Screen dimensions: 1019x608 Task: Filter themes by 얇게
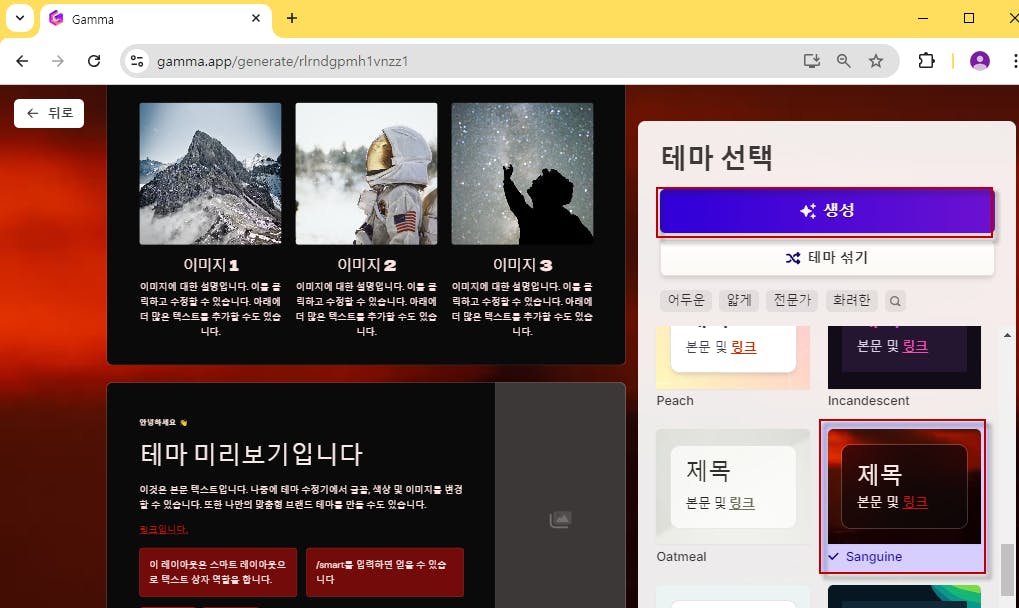point(739,300)
